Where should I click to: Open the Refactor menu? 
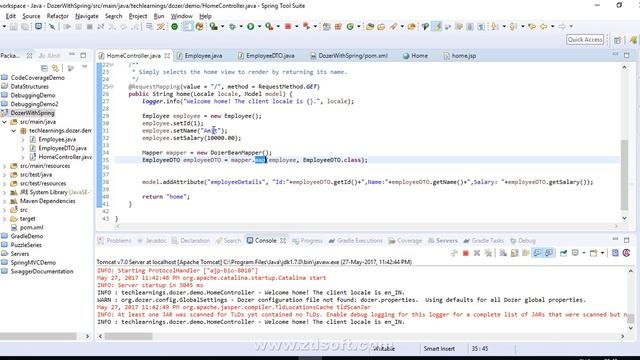tap(58, 16)
